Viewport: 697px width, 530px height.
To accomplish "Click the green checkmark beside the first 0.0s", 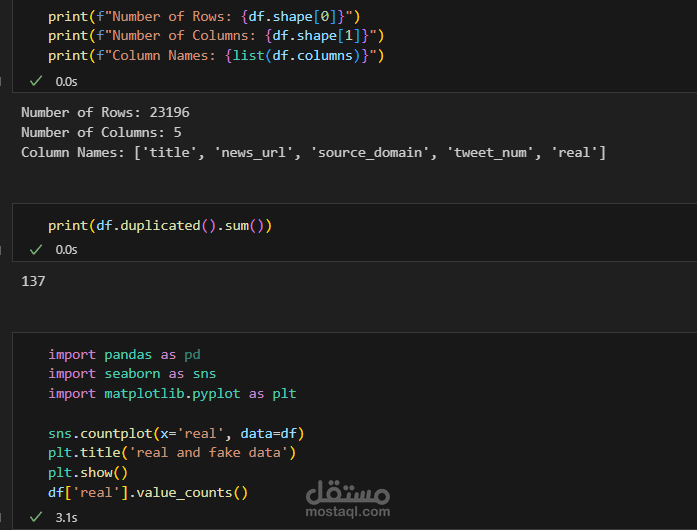I will (36, 81).
